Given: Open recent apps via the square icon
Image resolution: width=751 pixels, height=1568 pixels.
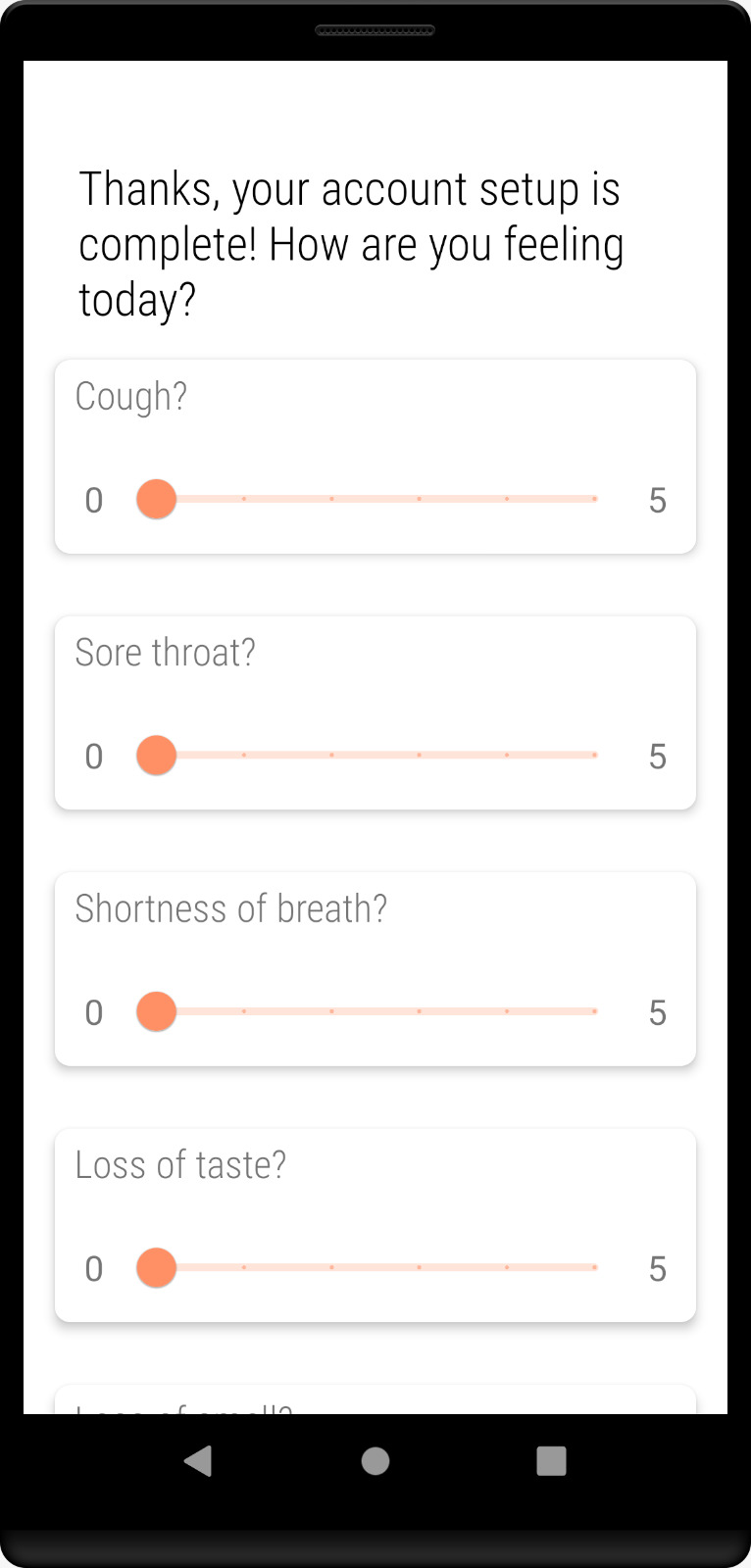Looking at the screenshot, I should click(551, 1460).
